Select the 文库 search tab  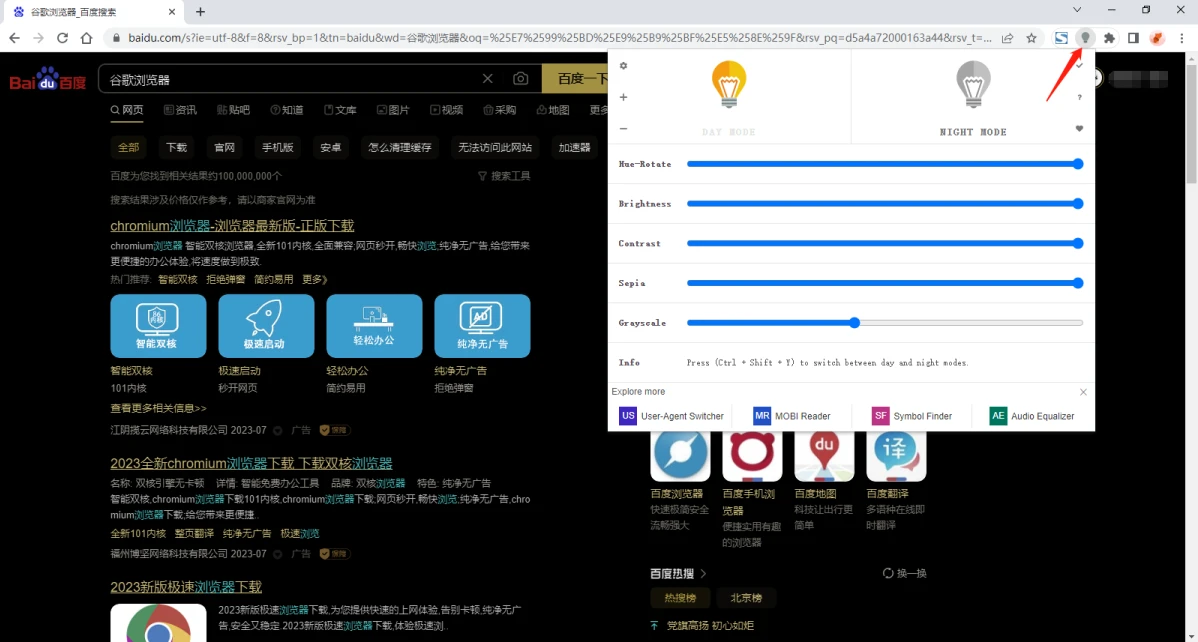(340, 110)
